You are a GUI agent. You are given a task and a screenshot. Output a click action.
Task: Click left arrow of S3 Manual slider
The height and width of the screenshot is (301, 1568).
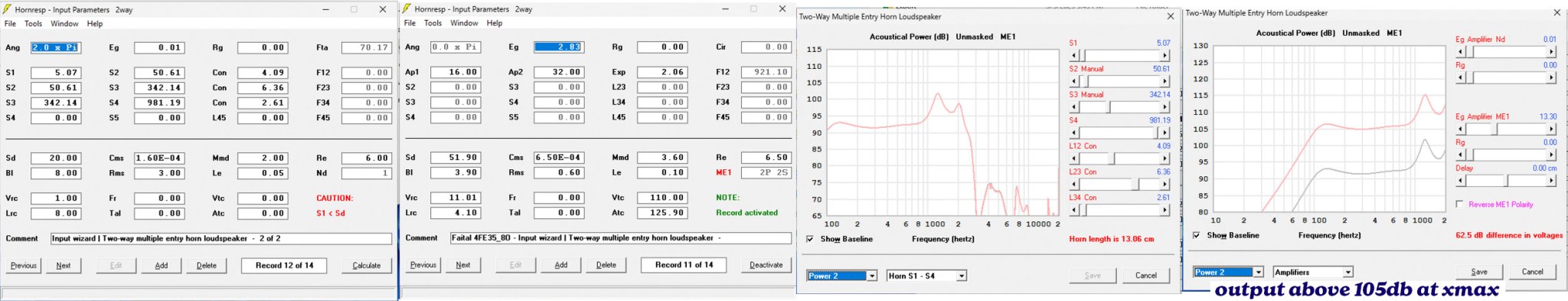(x=1073, y=107)
